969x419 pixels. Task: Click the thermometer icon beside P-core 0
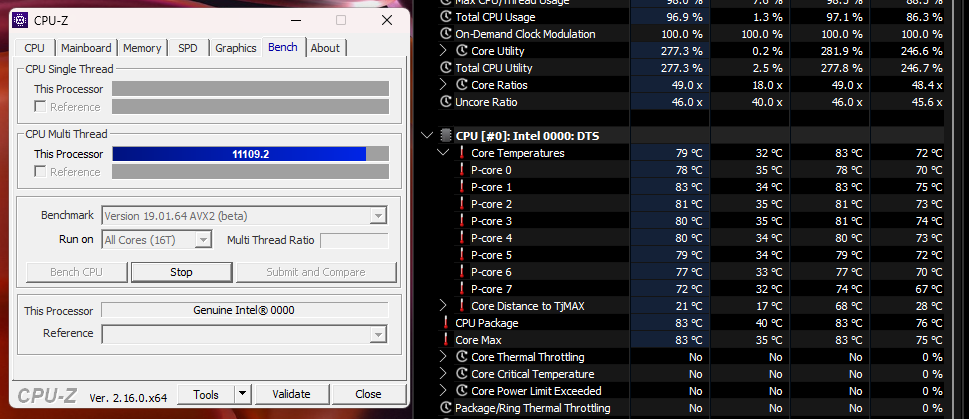coord(462,169)
